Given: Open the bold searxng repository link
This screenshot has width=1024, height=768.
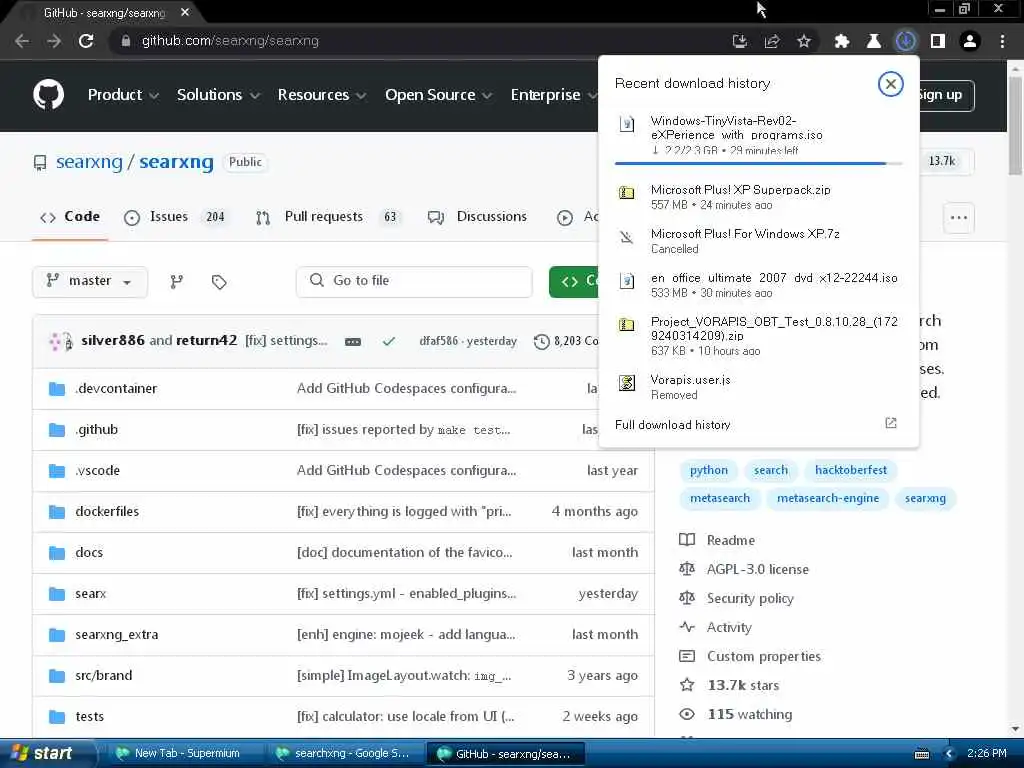Looking at the screenshot, I should (176, 162).
